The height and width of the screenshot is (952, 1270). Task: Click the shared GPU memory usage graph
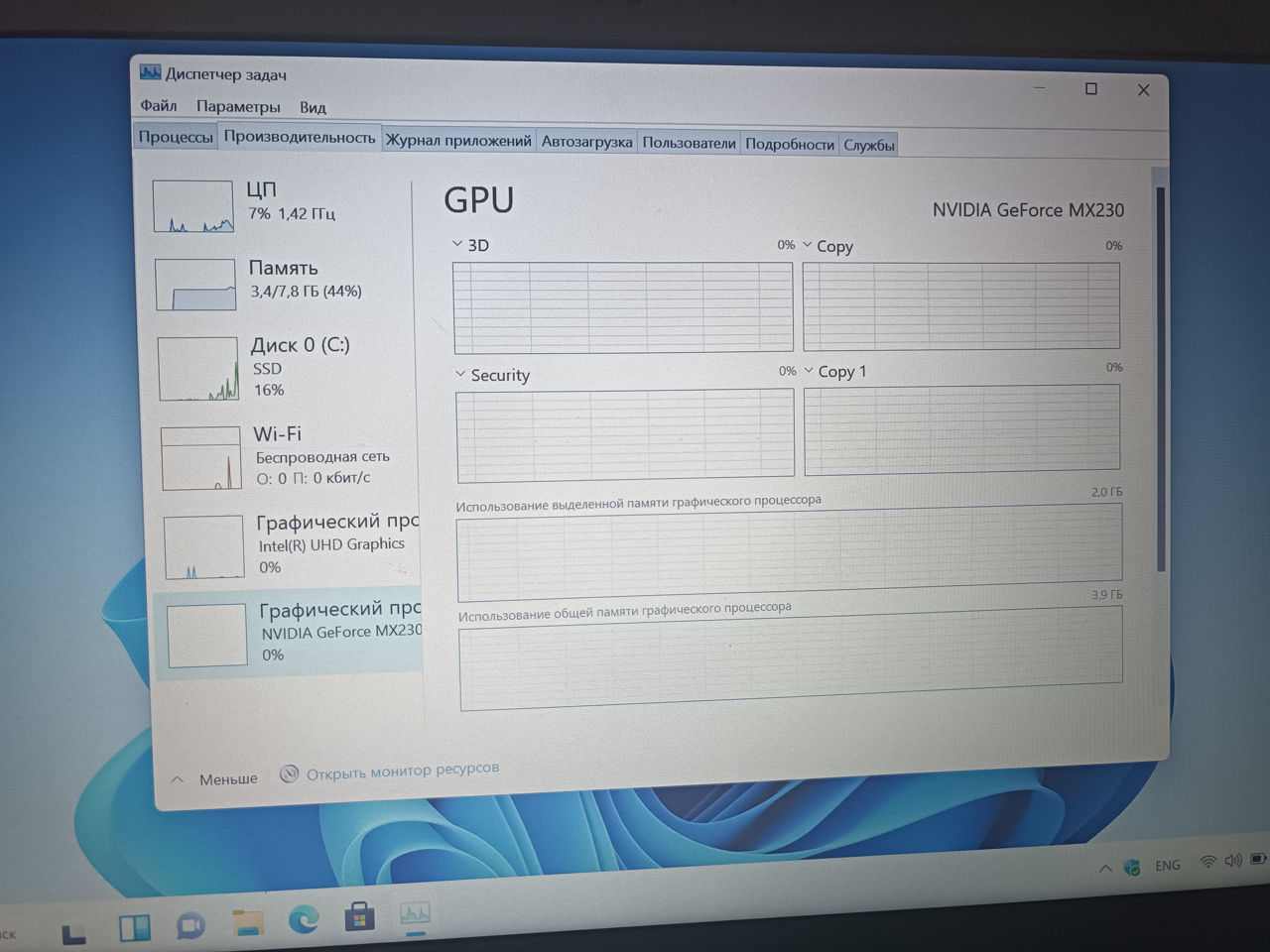[792, 657]
